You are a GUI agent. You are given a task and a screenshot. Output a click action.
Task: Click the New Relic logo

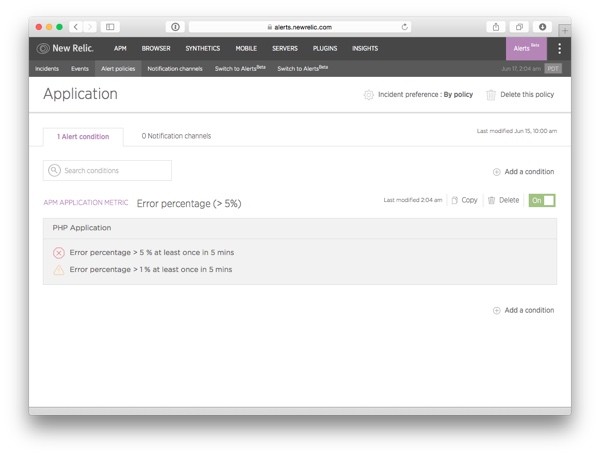65,49
